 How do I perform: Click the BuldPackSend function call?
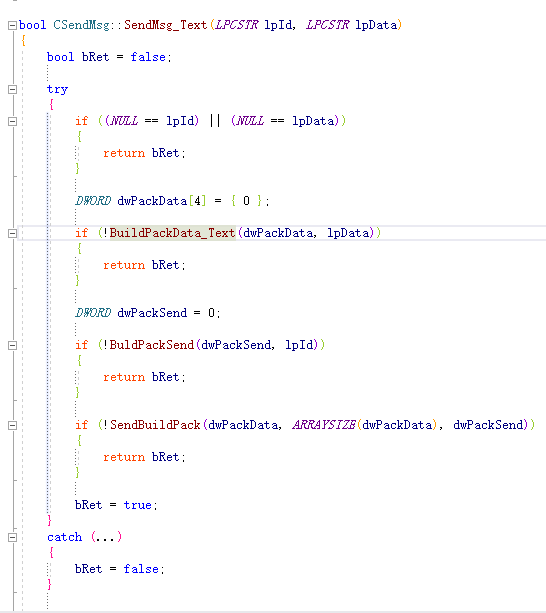152,345
